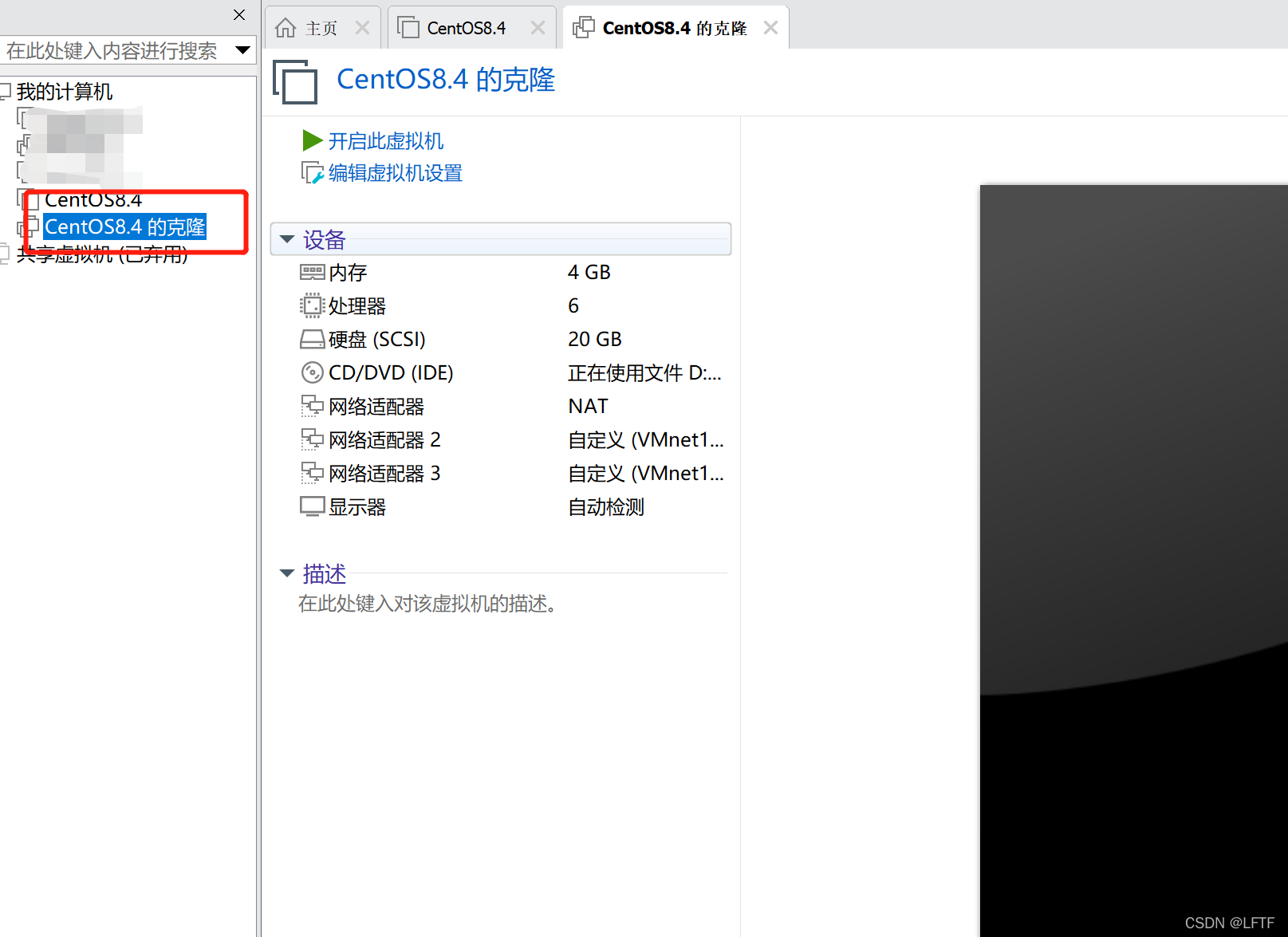Collapse the 设备 section

click(x=287, y=239)
